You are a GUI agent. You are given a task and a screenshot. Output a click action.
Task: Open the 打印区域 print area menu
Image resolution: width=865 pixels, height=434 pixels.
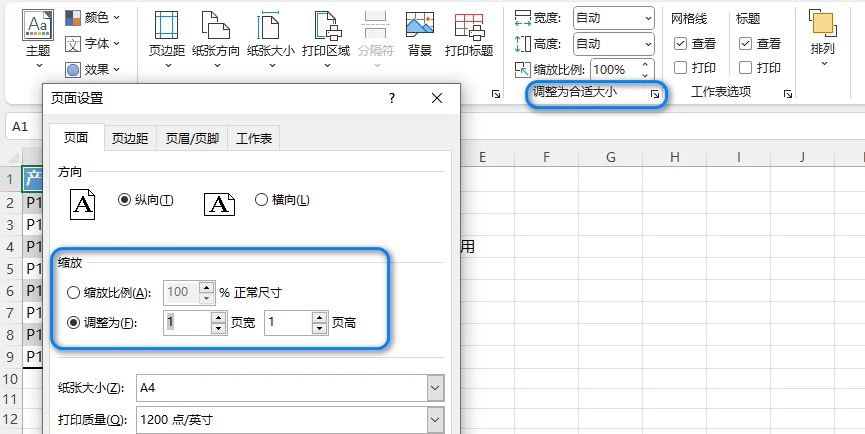click(x=326, y=39)
